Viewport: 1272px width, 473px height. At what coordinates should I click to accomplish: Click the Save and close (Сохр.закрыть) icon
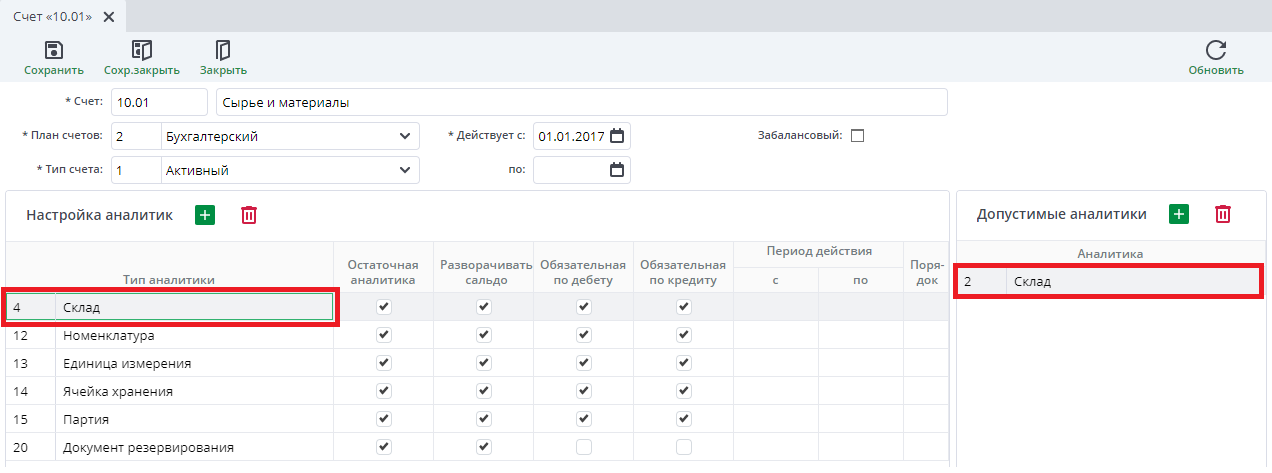coord(141,50)
